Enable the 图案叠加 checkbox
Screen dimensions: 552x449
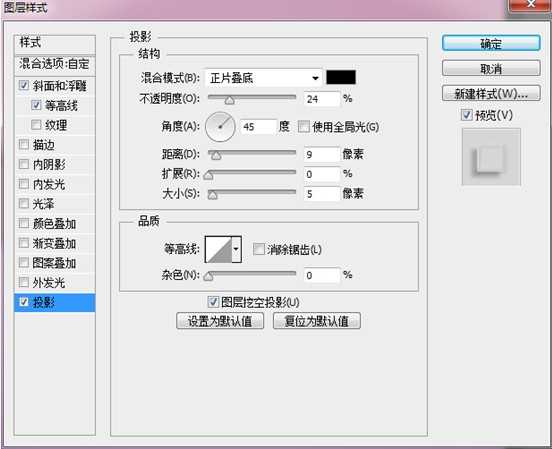pos(24,263)
